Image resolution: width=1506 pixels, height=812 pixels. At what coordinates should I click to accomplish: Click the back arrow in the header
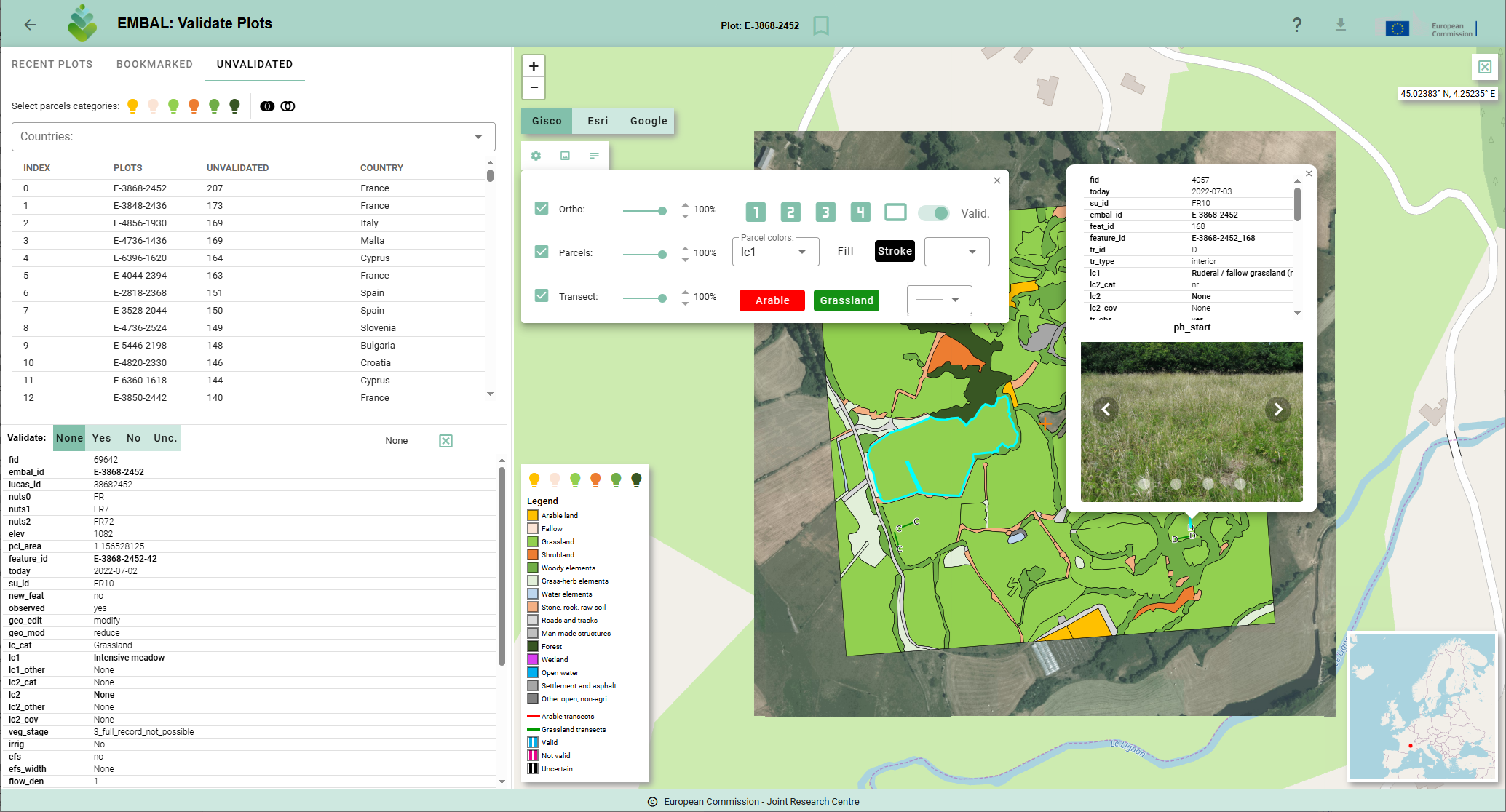click(30, 25)
